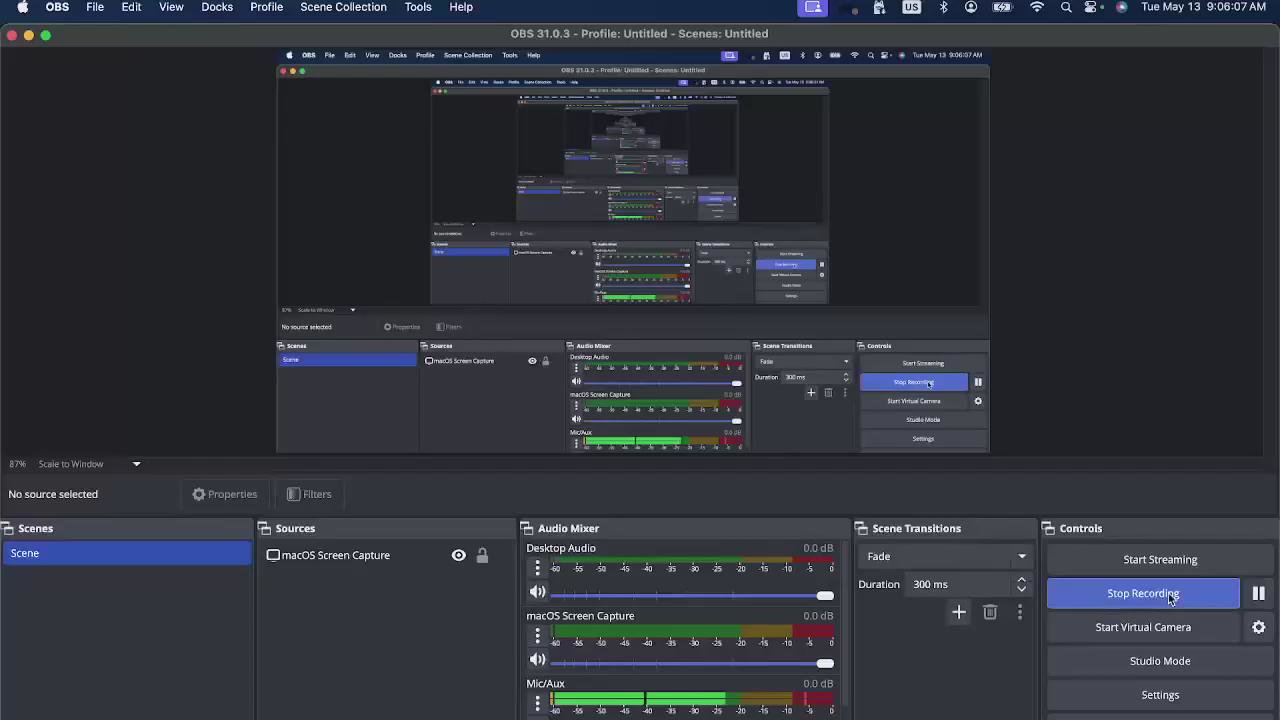The image size is (1280, 720).
Task: Open the OBS application menu
Action: (57, 7)
